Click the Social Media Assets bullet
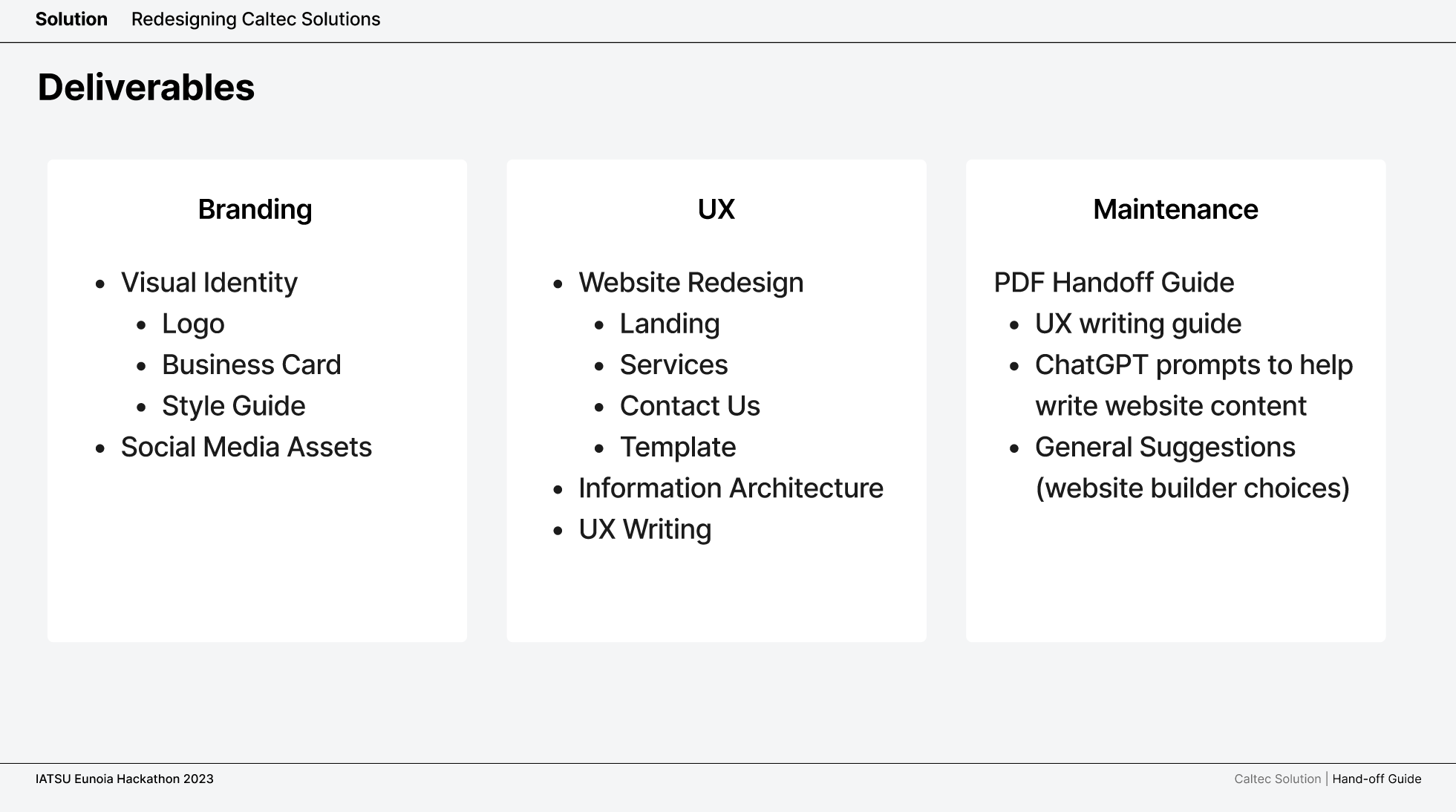This screenshot has width=1456, height=812. 246,448
